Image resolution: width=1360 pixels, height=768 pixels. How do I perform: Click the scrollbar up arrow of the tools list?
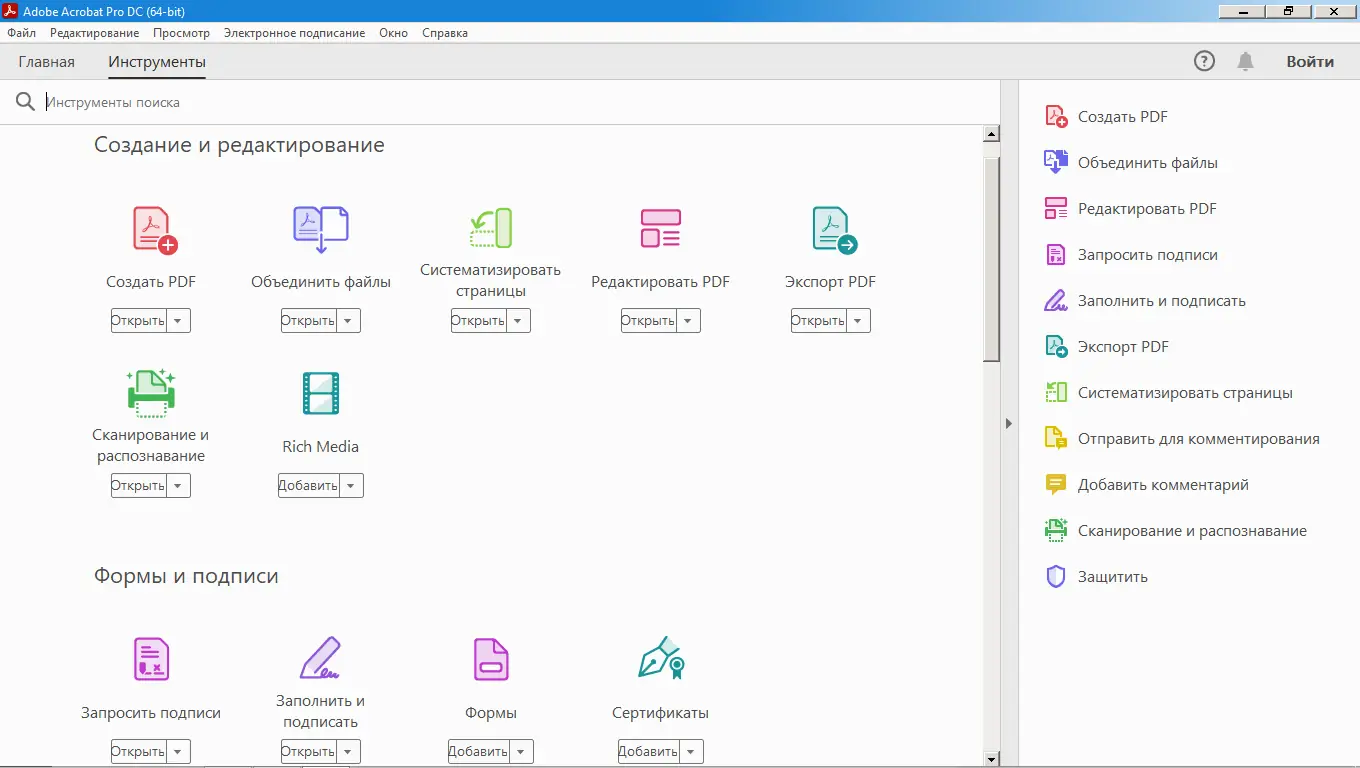pyautogui.click(x=992, y=134)
